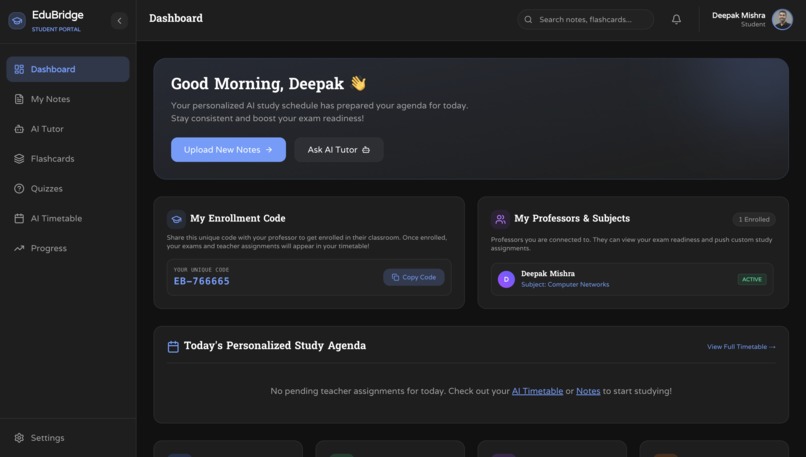The image size is (806, 457).
Task: Click the EduBridge graduation cap logo
Action: point(17,21)
